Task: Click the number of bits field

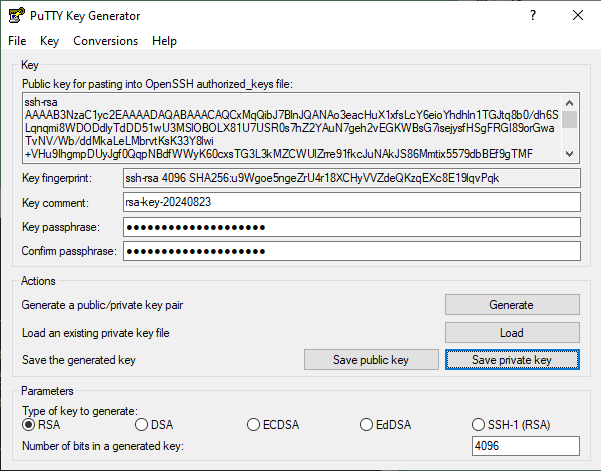Action: 525,446
